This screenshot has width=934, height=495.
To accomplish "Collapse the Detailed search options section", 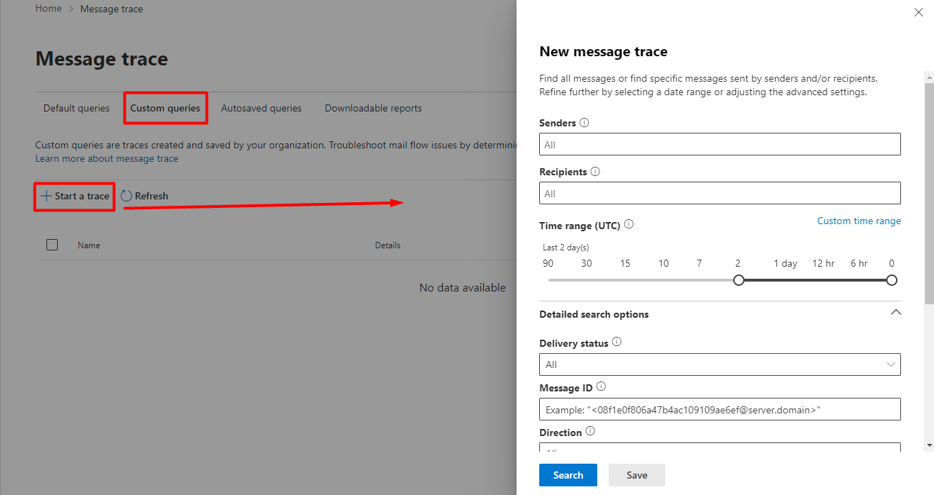I will [x=895, y=313].
